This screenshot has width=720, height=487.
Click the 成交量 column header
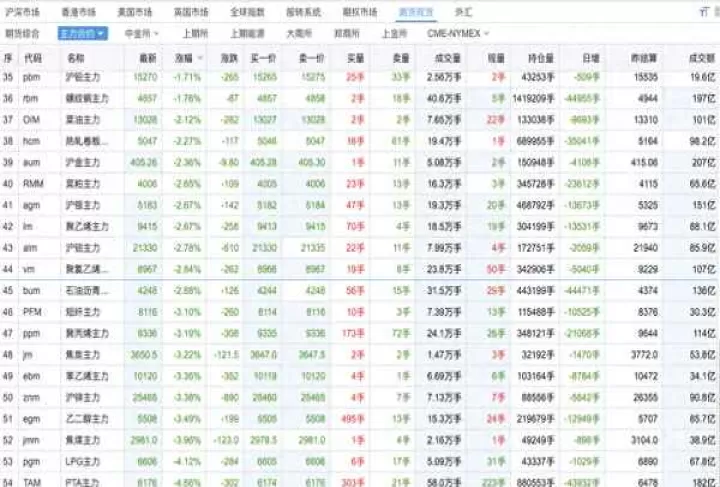448,58
